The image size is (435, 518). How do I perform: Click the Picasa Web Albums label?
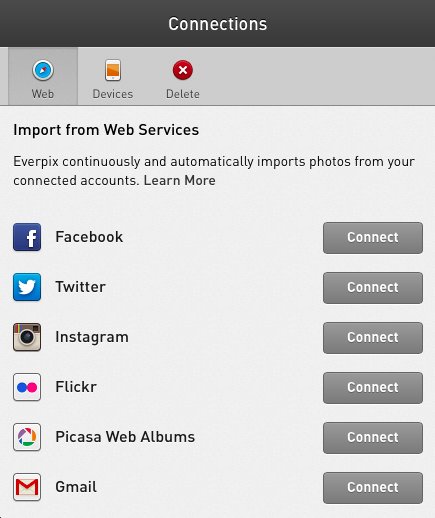tap(125, 437)
